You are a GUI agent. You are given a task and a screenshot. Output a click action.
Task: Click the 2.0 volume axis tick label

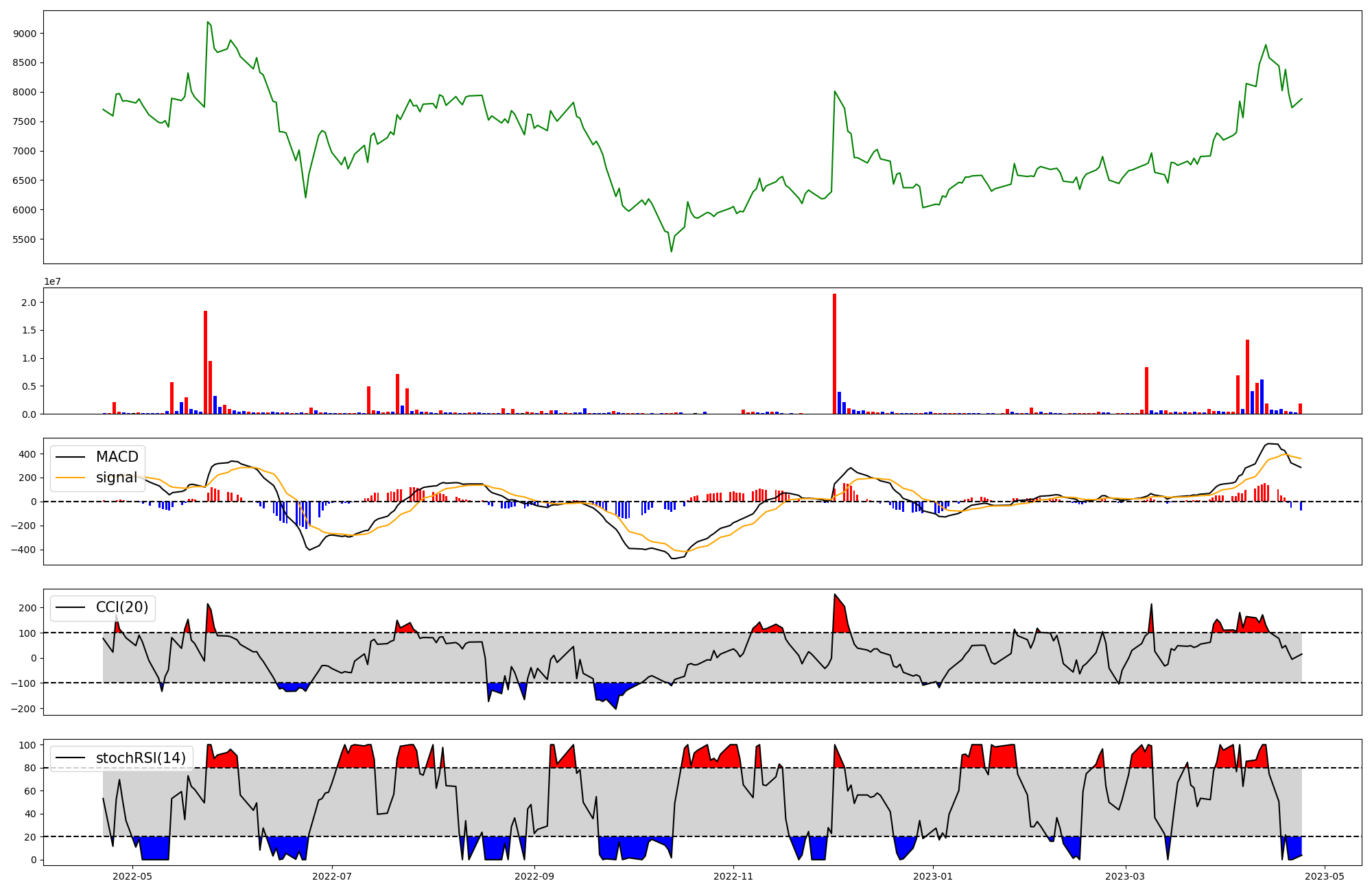point(29,303)
